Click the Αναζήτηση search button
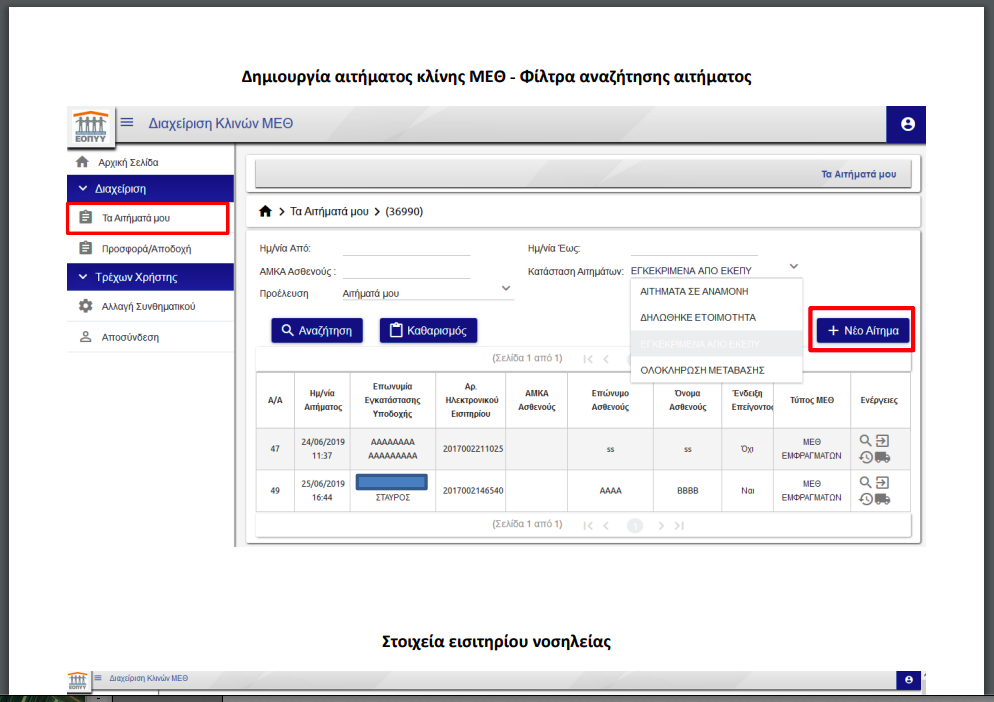The height and width of the screenshot is (702, 994). (x=317, y=330)
